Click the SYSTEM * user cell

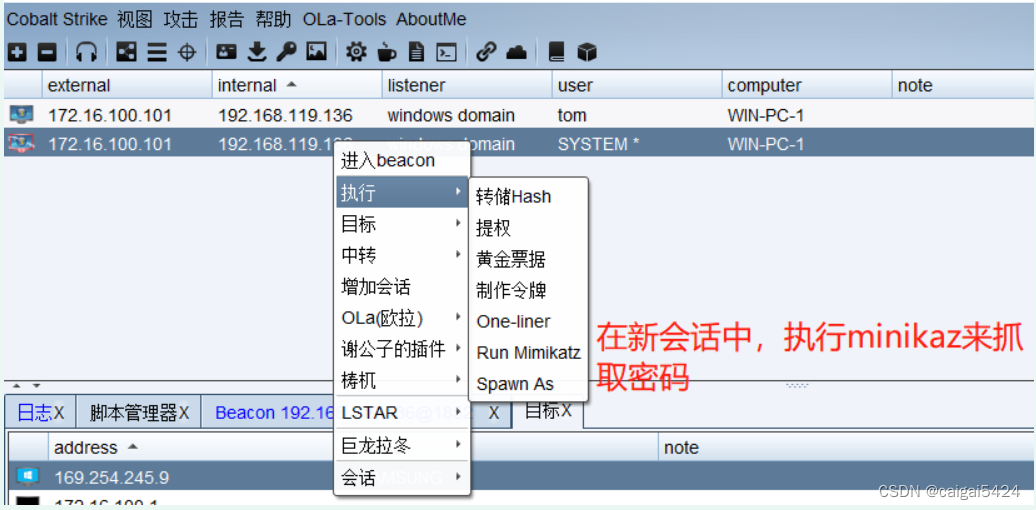coord(598,144)
